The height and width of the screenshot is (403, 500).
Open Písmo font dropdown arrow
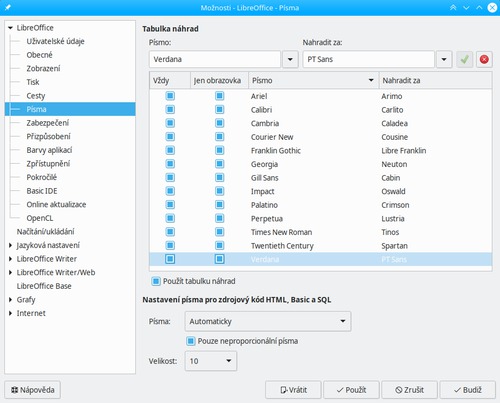[x=290, y=59]
